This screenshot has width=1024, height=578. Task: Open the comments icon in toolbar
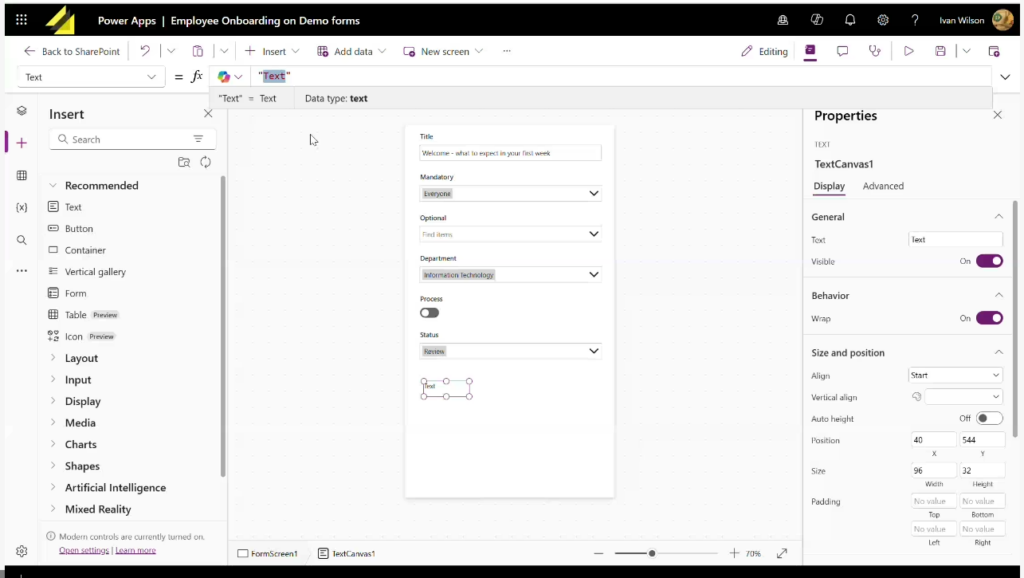click(x=842, y=51)
